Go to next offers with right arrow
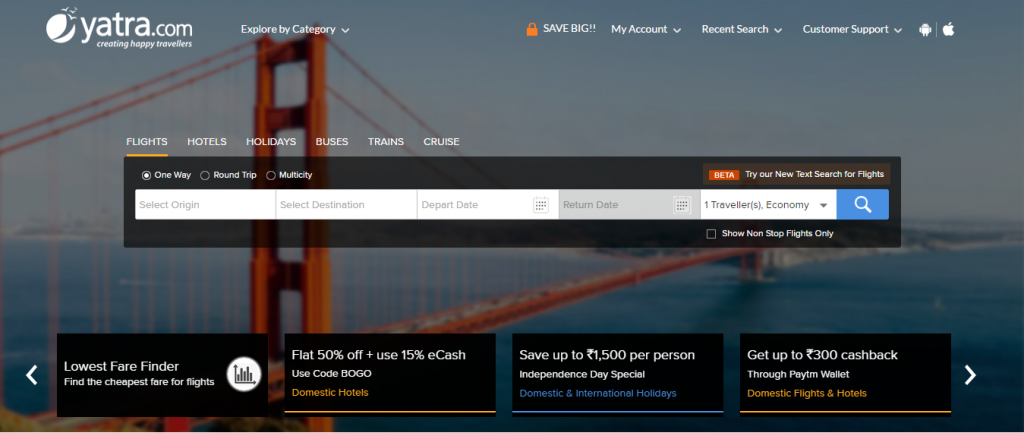 point(970,374)
